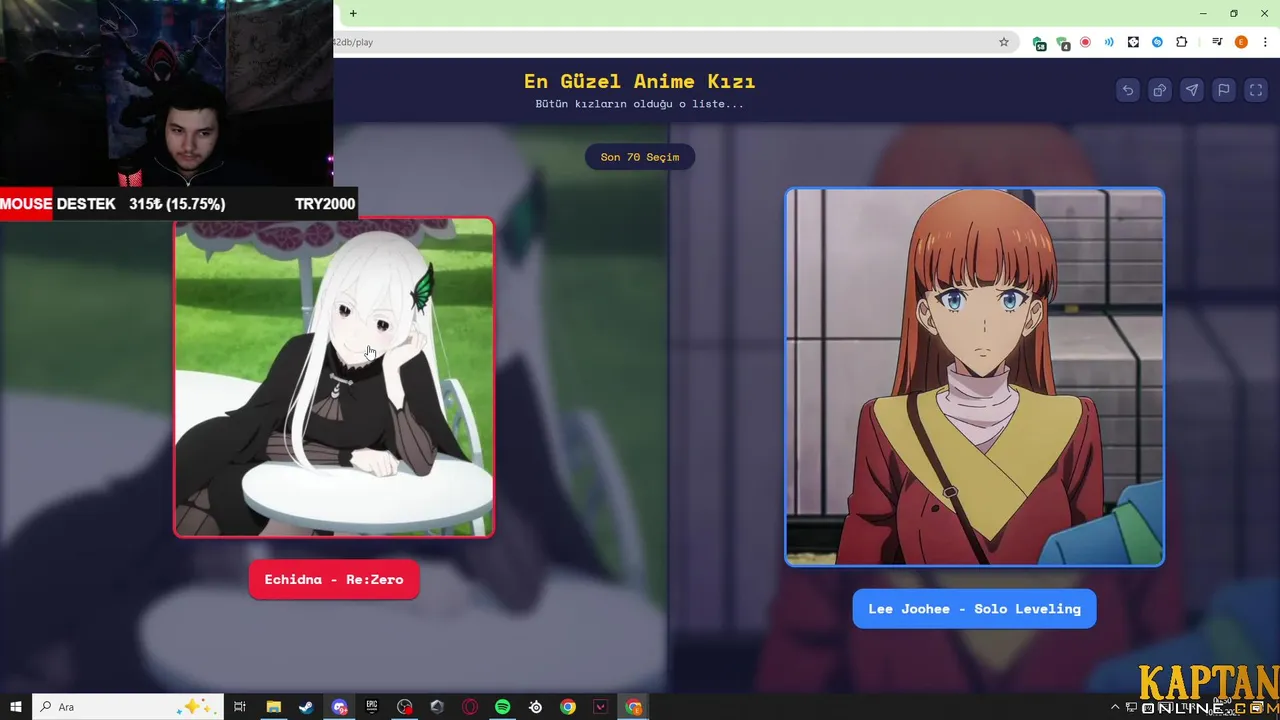Open the gray hexagon app in the taskbar

pyautogui.click(x=437, y=707)
